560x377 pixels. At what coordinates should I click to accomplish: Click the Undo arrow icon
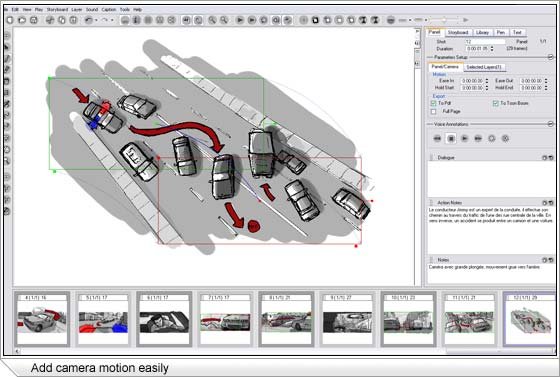89,20
